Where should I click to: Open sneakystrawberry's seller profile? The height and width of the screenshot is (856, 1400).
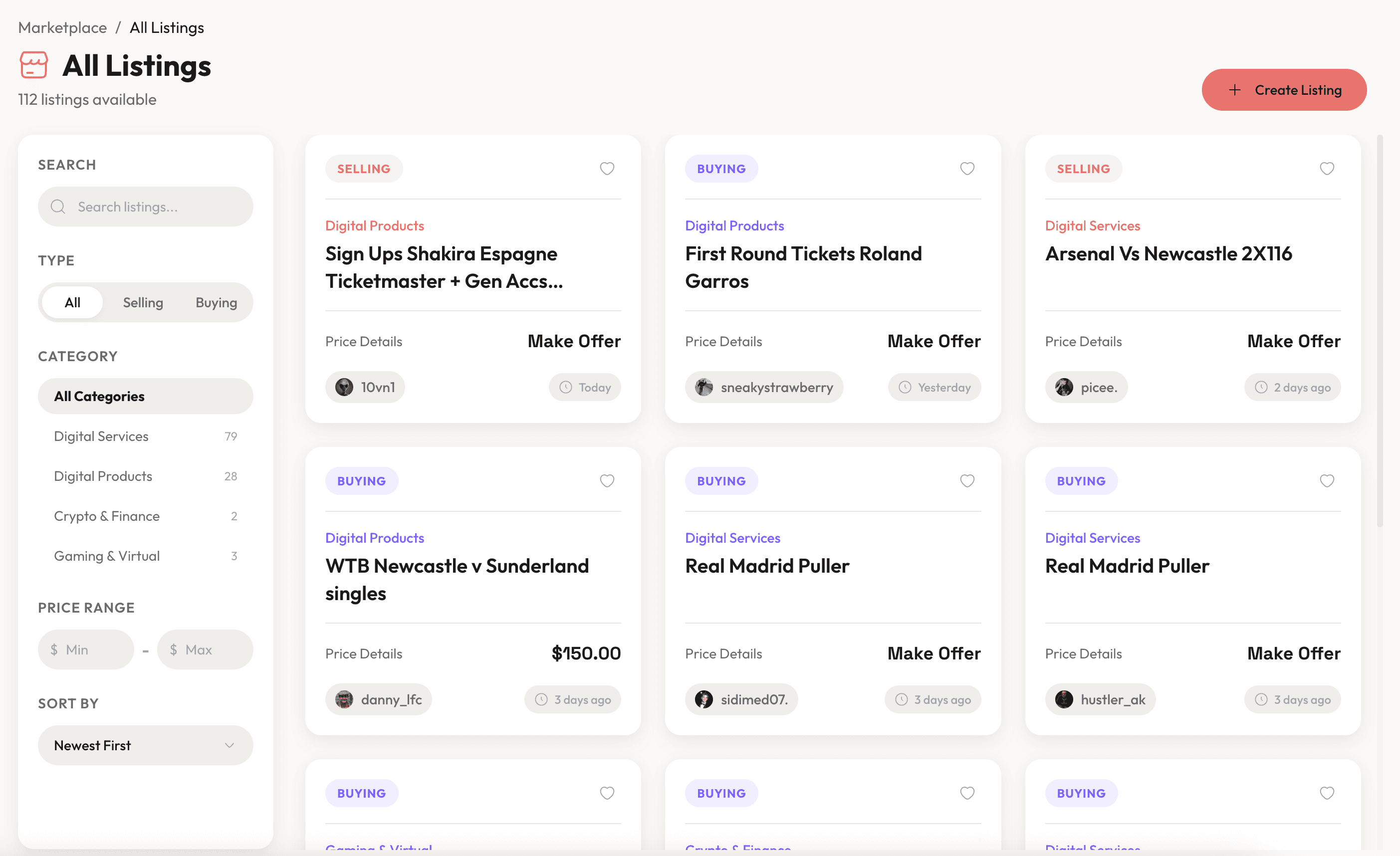[x=764, y=388]
